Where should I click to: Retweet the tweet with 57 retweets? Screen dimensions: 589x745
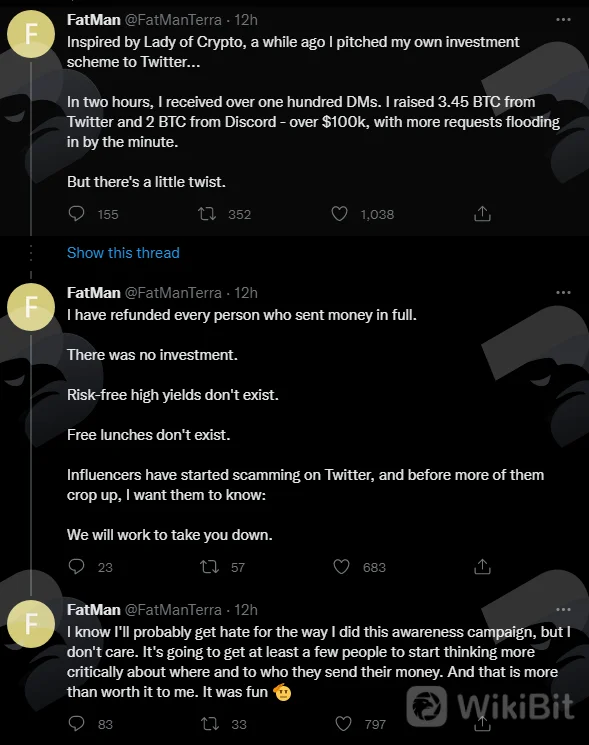click(x=209, y=566)
